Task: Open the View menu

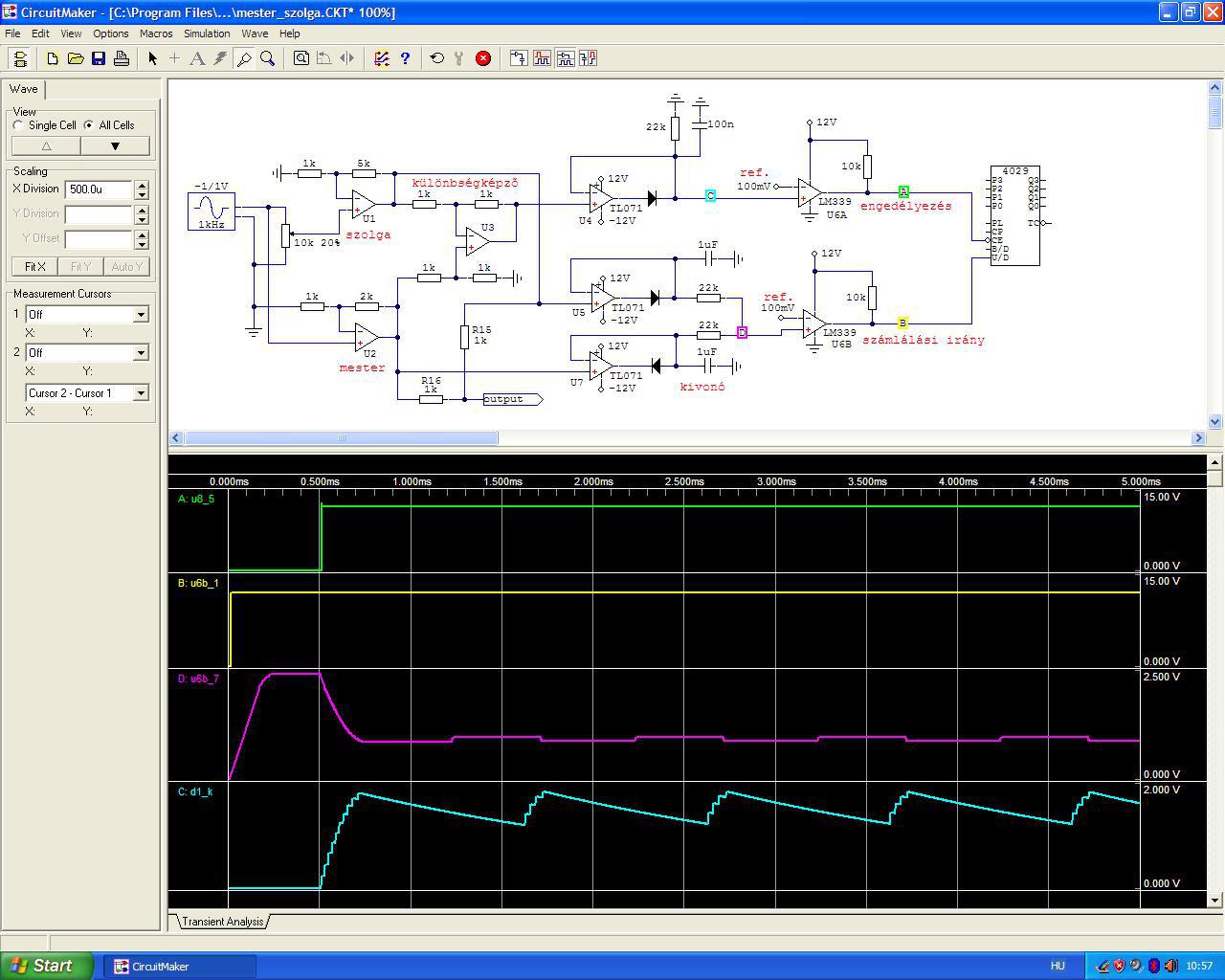Action: coord(71,33)
